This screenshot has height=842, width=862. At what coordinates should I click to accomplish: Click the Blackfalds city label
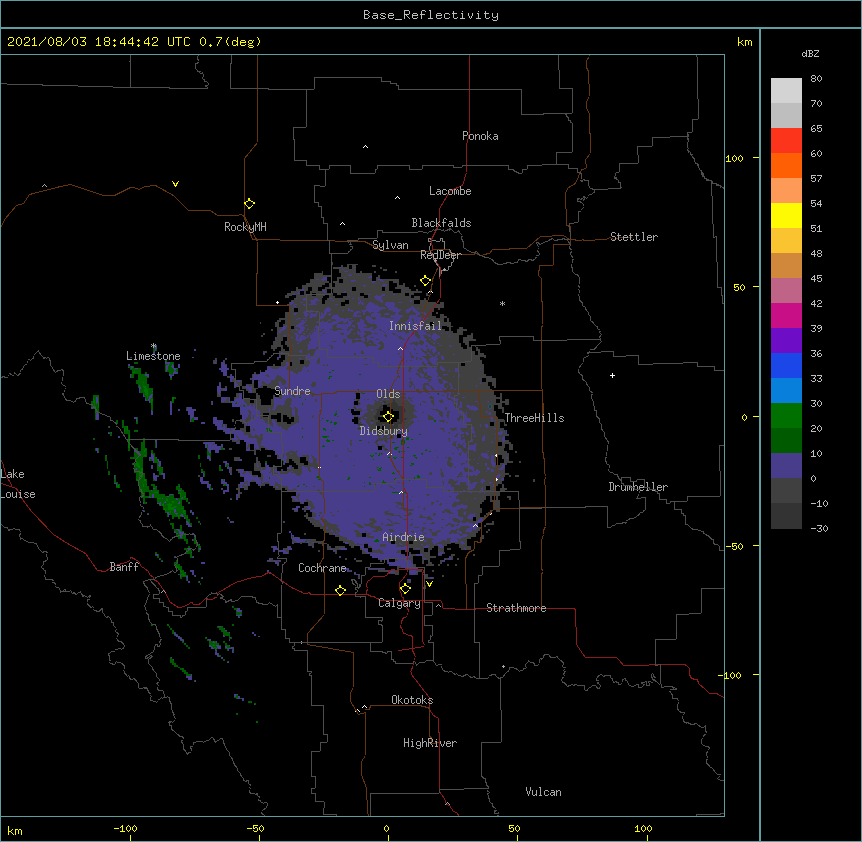441,223
